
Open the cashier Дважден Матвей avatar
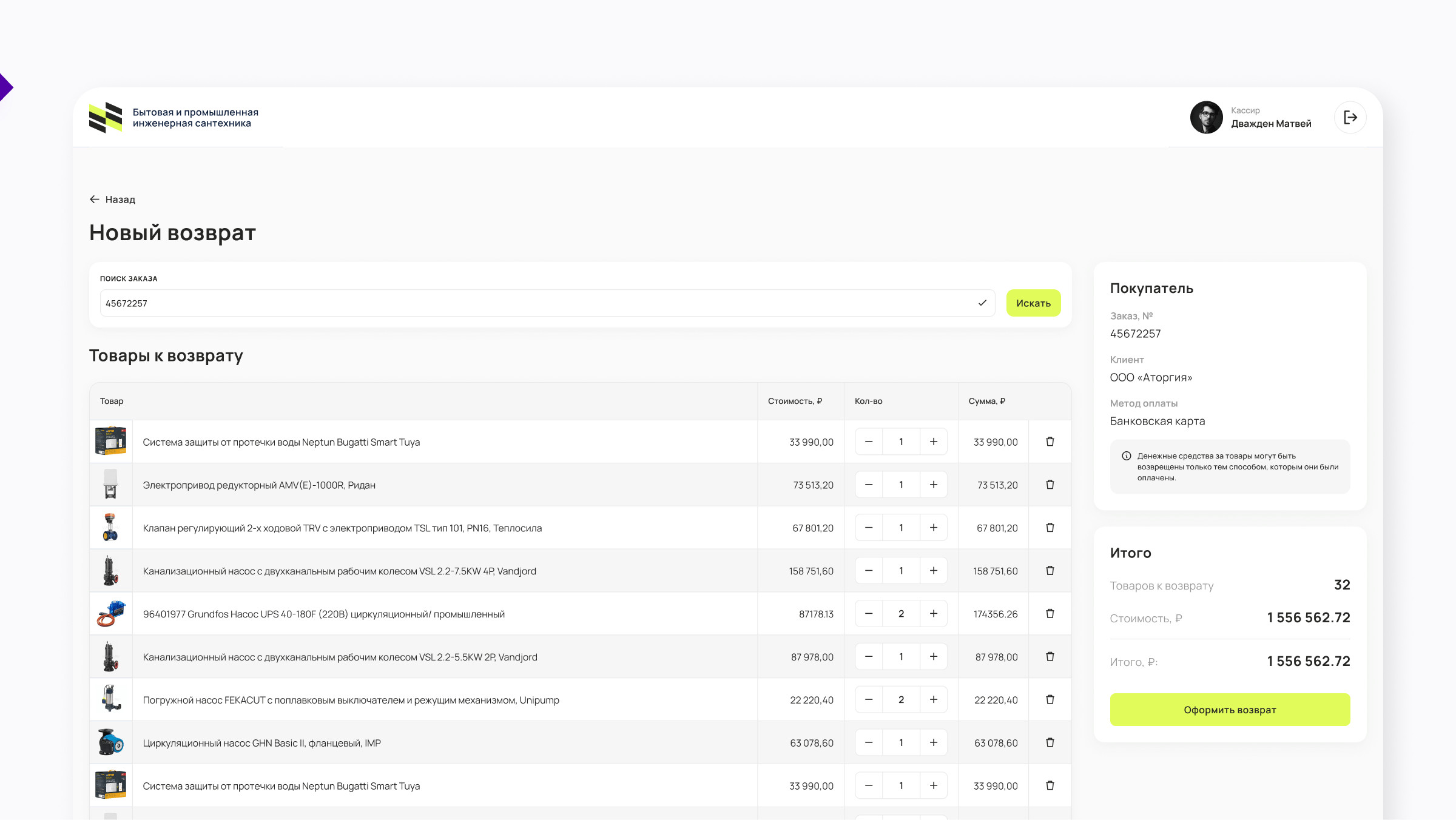click(x=1206, y=118)
